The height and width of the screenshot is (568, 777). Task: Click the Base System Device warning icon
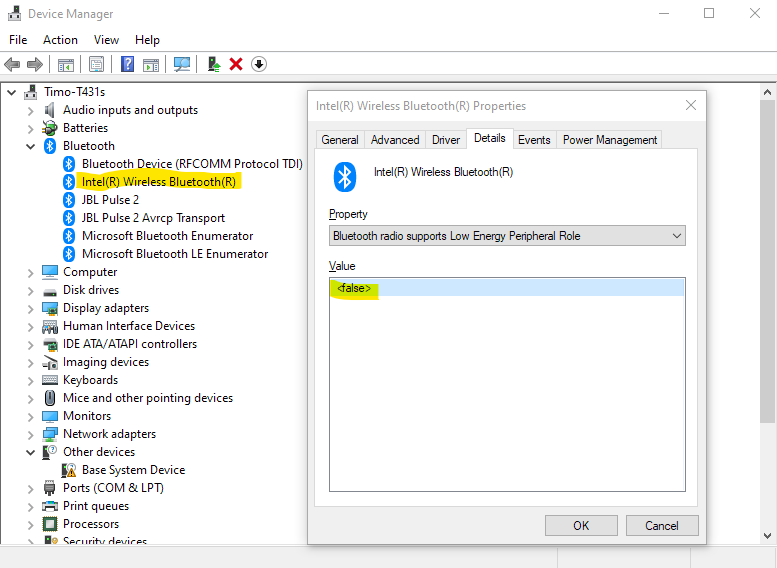(68, 470)
